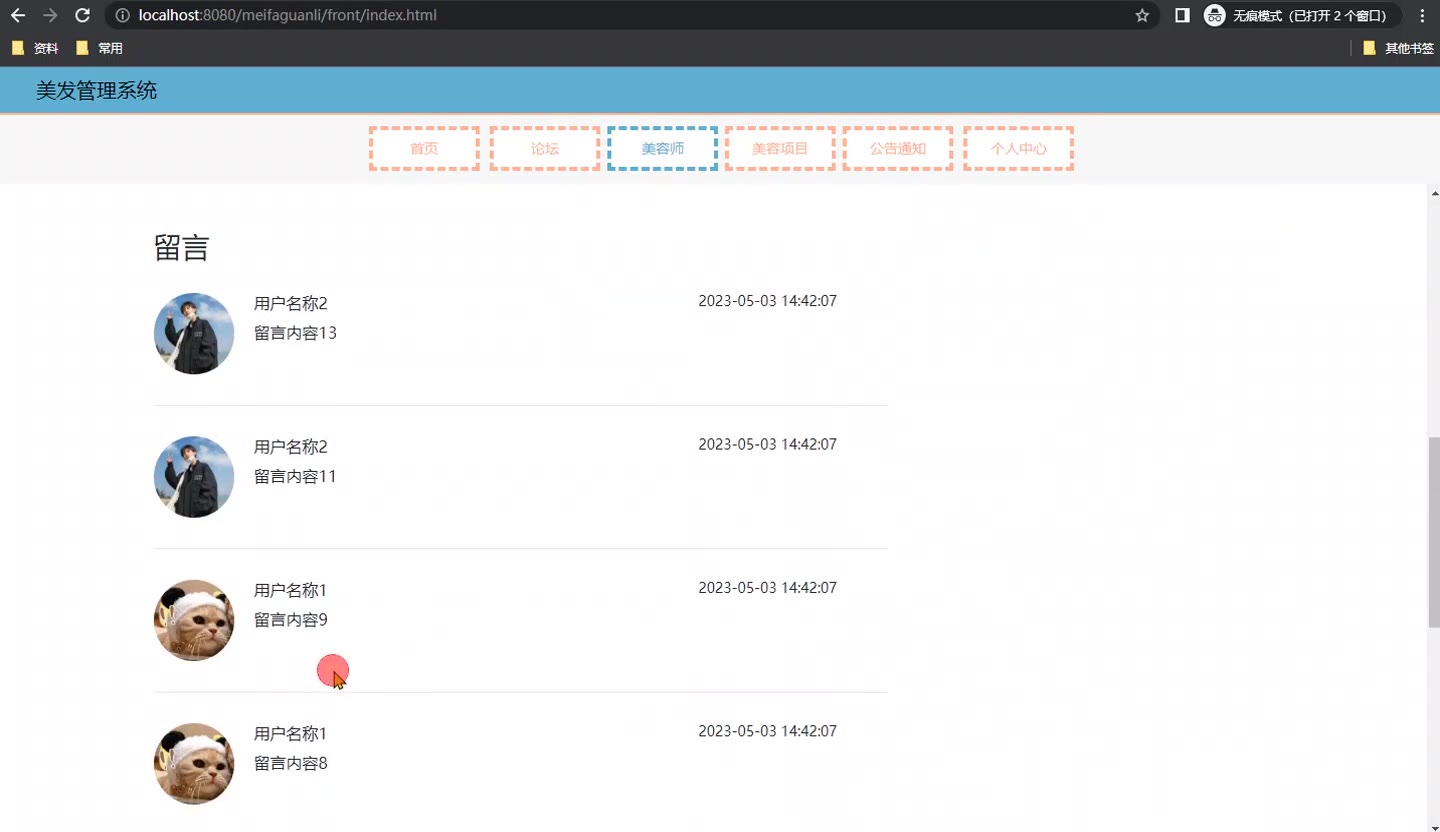The height and width of the screenshot is (832, 1440).
Task: Click the scrollbar up arrow
Action: pos(1434,193)
